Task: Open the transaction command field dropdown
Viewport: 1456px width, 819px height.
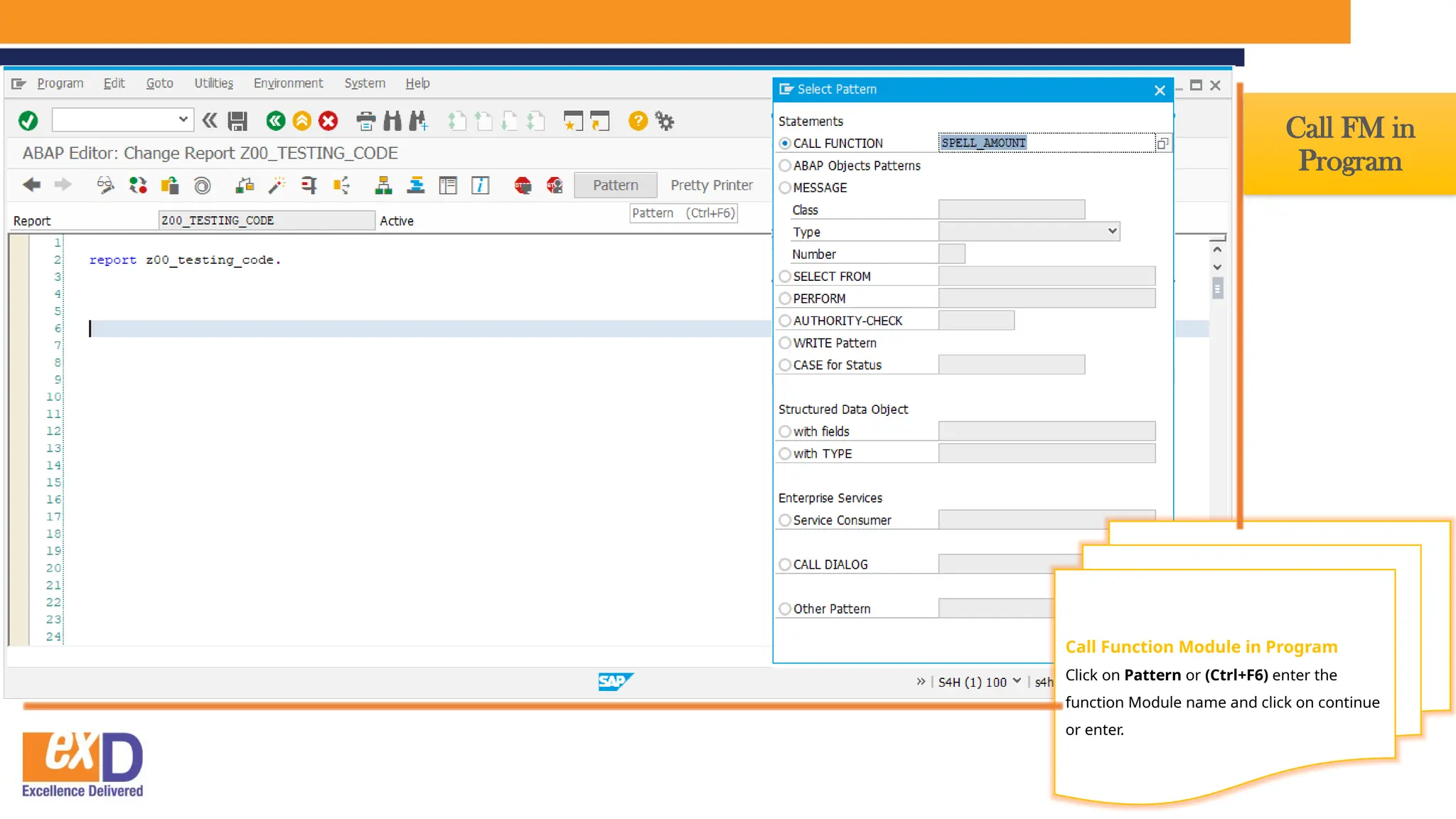Action: coord(183,119)
